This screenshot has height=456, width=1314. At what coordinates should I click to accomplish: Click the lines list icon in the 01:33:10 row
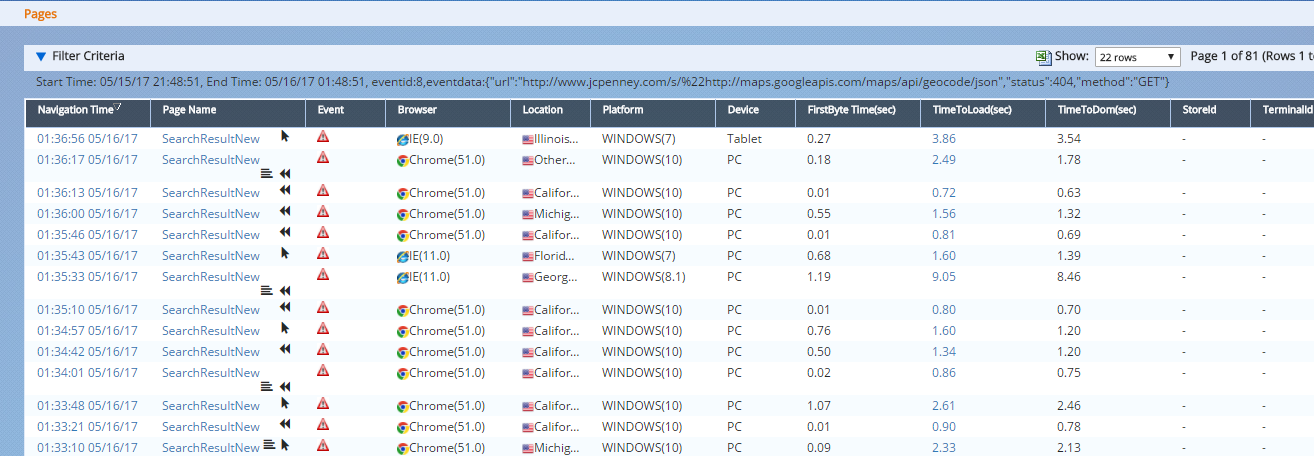268,445
